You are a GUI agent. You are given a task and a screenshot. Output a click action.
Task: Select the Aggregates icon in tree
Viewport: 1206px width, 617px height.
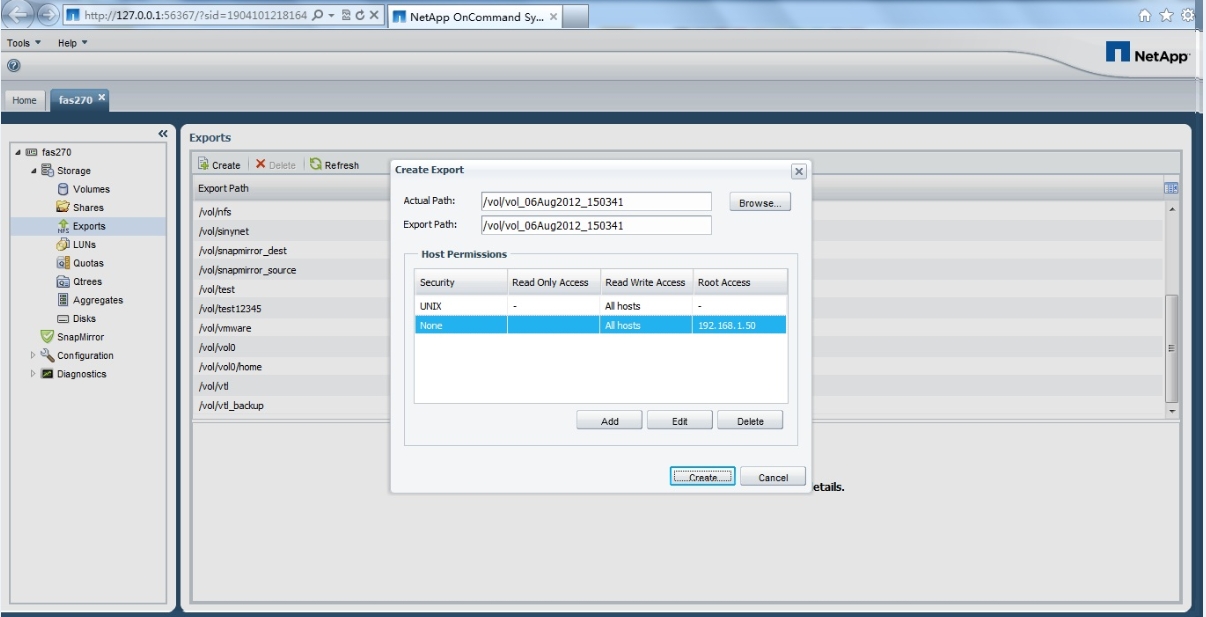coord(63,300)
